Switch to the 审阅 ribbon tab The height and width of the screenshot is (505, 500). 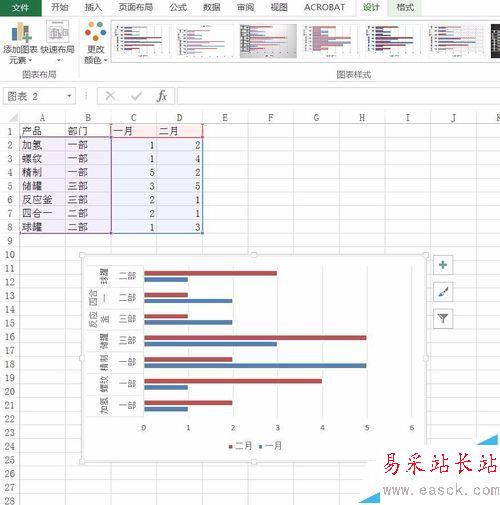(x=246, y=7)
